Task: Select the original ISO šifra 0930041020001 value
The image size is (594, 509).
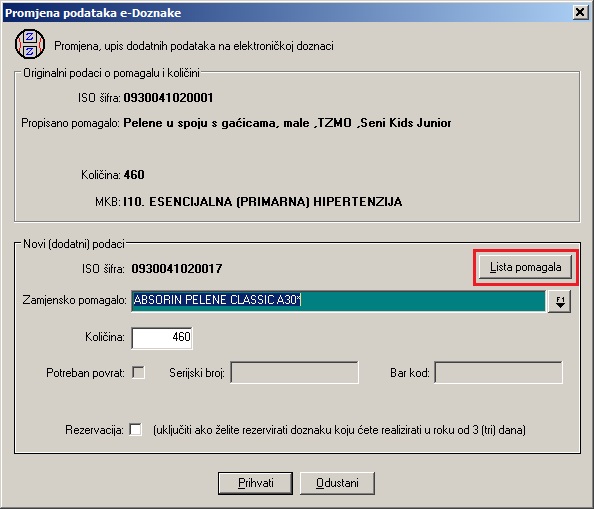Action: 168,98
